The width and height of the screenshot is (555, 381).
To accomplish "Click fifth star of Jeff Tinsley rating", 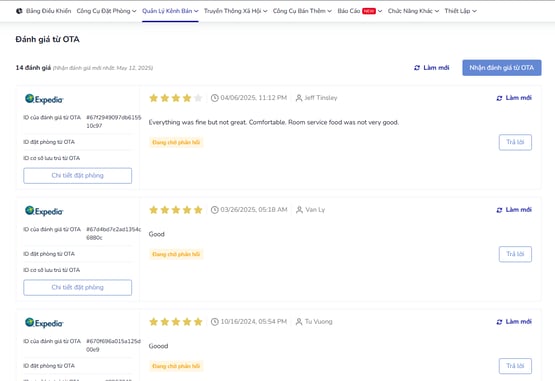I will 198,98.
